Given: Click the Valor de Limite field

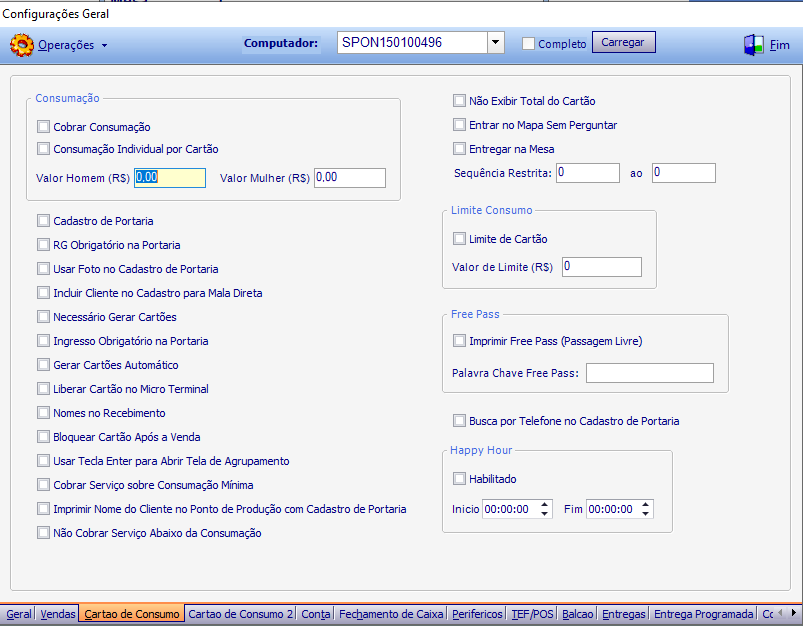Looking at the screenshot, I should point(602,267).
